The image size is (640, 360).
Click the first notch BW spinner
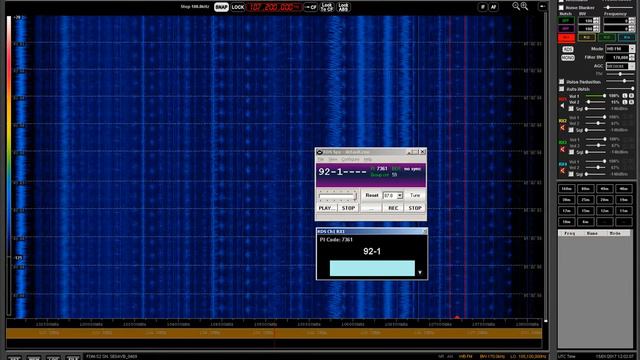coord(596,20)
